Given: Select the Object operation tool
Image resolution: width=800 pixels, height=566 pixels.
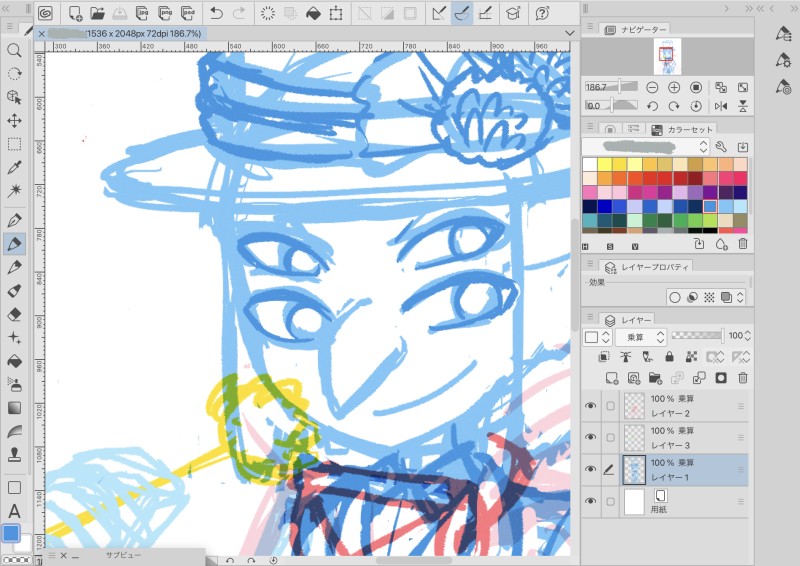Looking at the screenshot, I should click(14, 97).
